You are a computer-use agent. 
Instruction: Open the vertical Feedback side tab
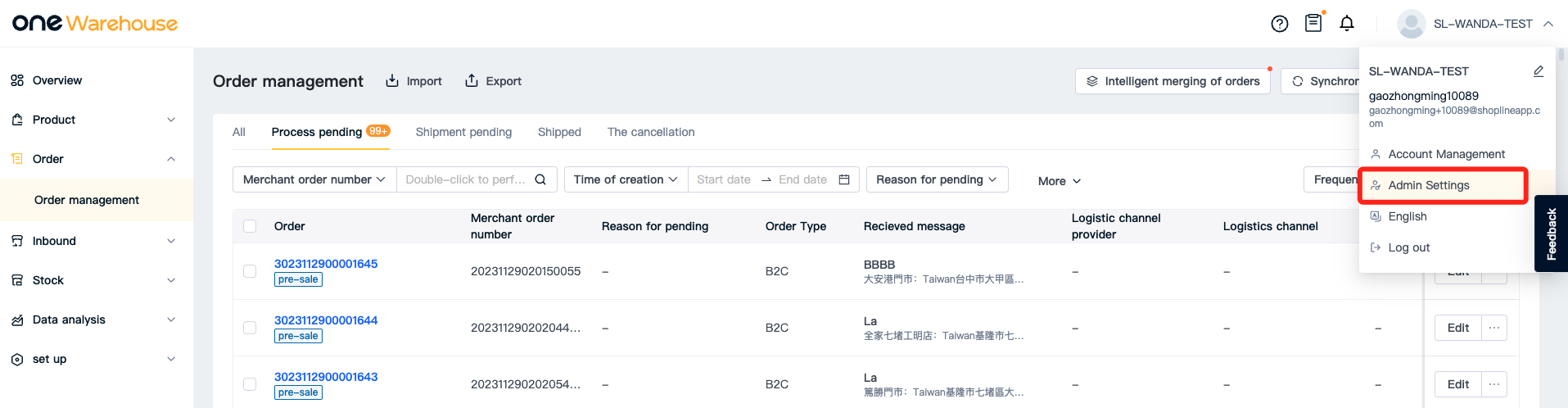pyautogui.click(x=1551, y=233)
